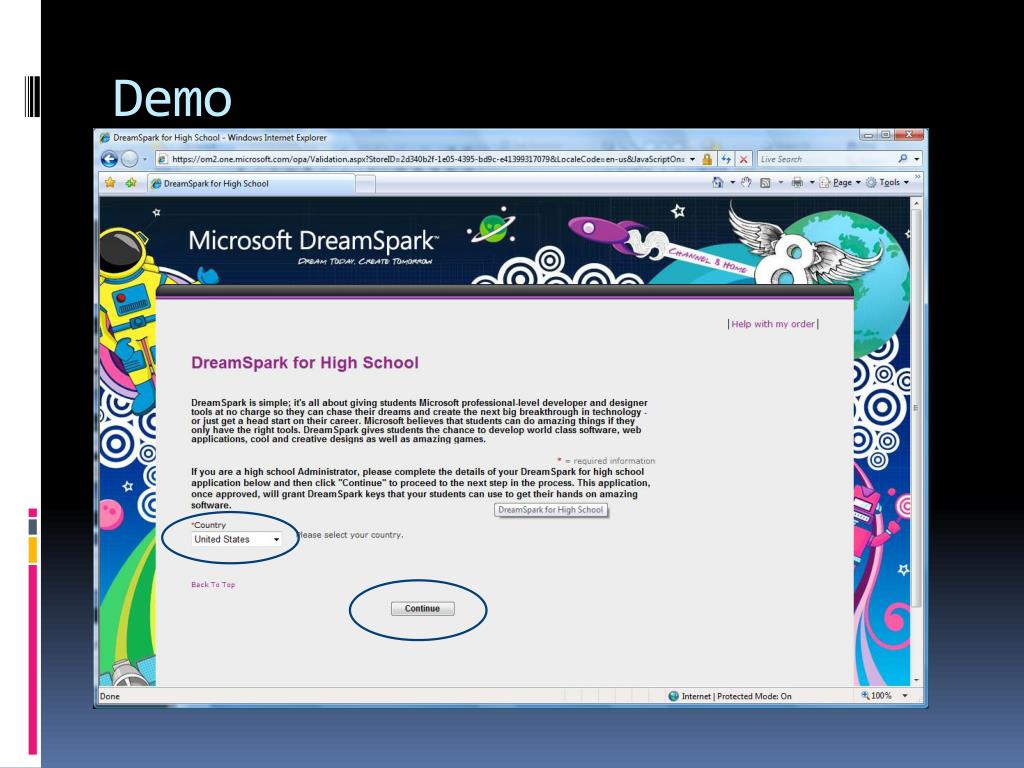The width and height of the screenshot is (1024, 768).
Task: Open the recent pages dropdown arrow
Action: click(144, 159)
